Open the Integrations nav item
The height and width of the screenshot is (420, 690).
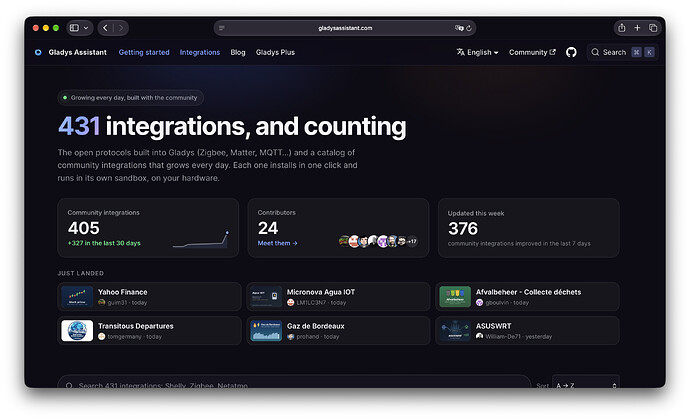coord(200,52)
